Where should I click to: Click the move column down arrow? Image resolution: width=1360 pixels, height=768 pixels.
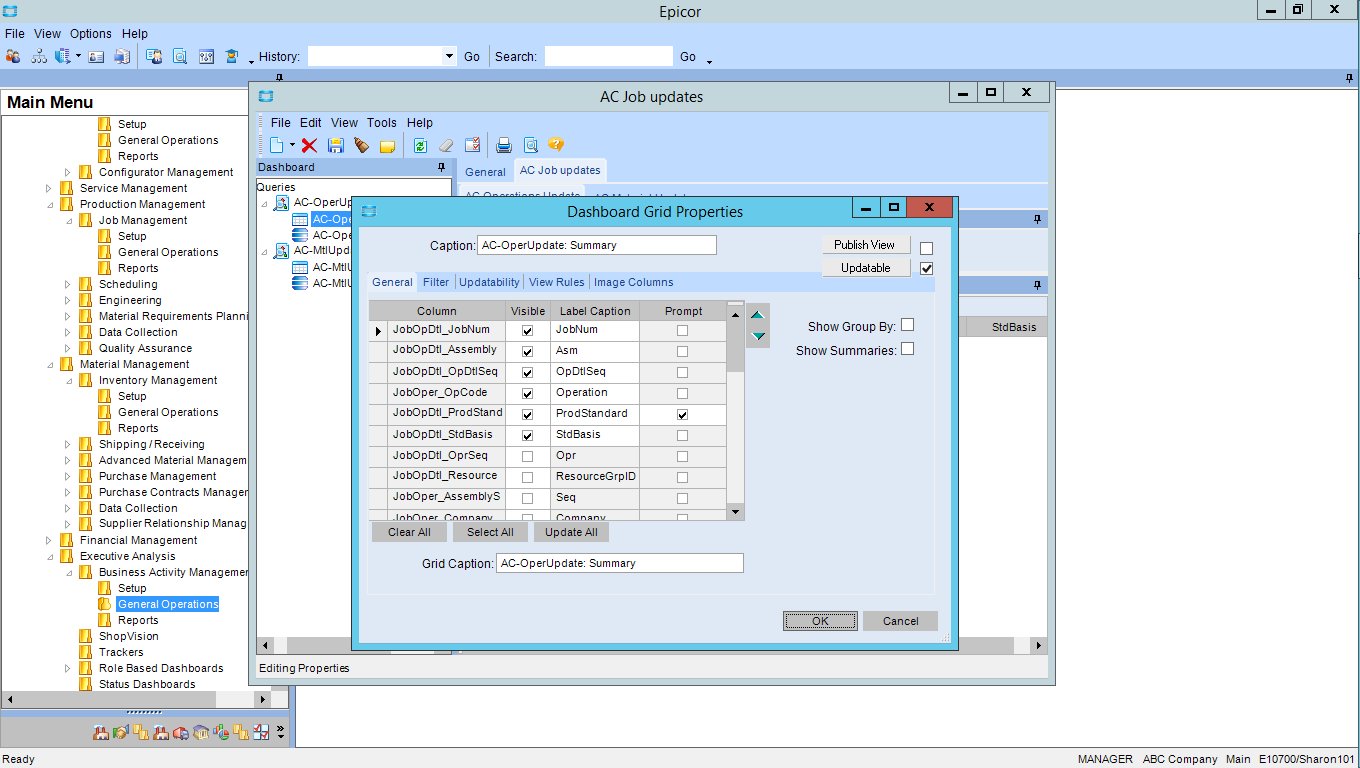pyautogui.click(x=758, y=336)
